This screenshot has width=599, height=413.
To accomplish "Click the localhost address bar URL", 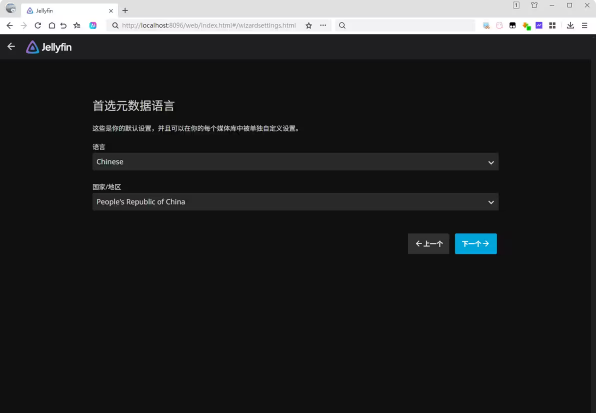I will click(x=209, y=26).
